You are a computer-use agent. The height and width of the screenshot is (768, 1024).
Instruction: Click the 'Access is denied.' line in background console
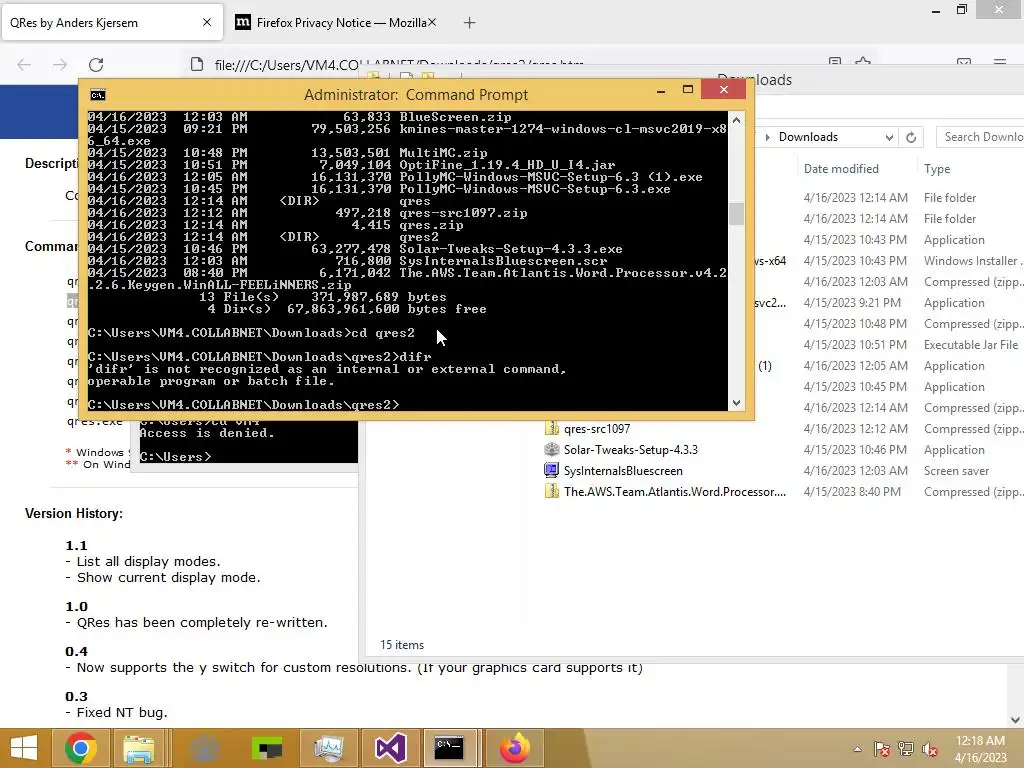click(x=207, y=433)
